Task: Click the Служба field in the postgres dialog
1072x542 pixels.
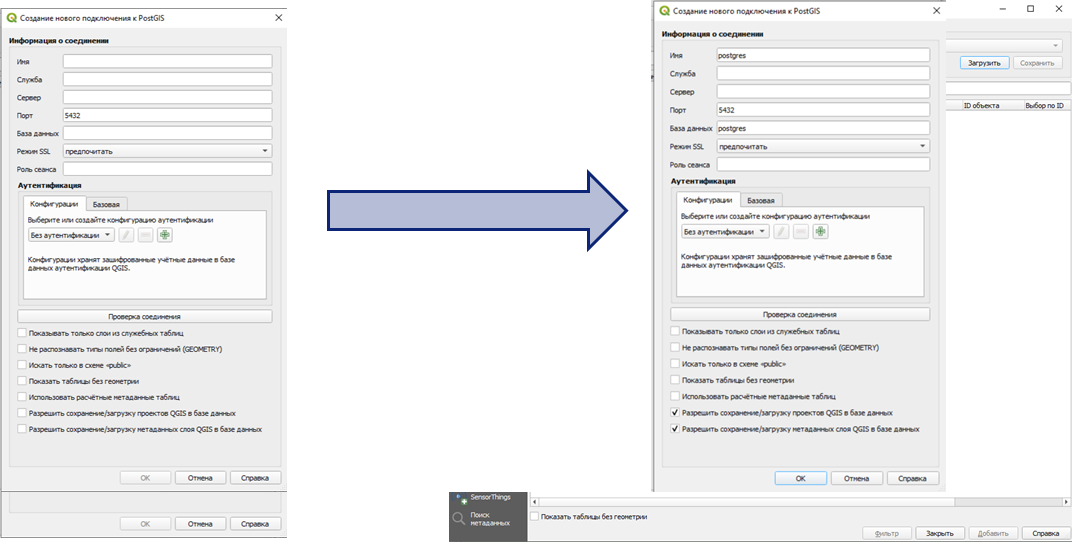Action: 823,73
